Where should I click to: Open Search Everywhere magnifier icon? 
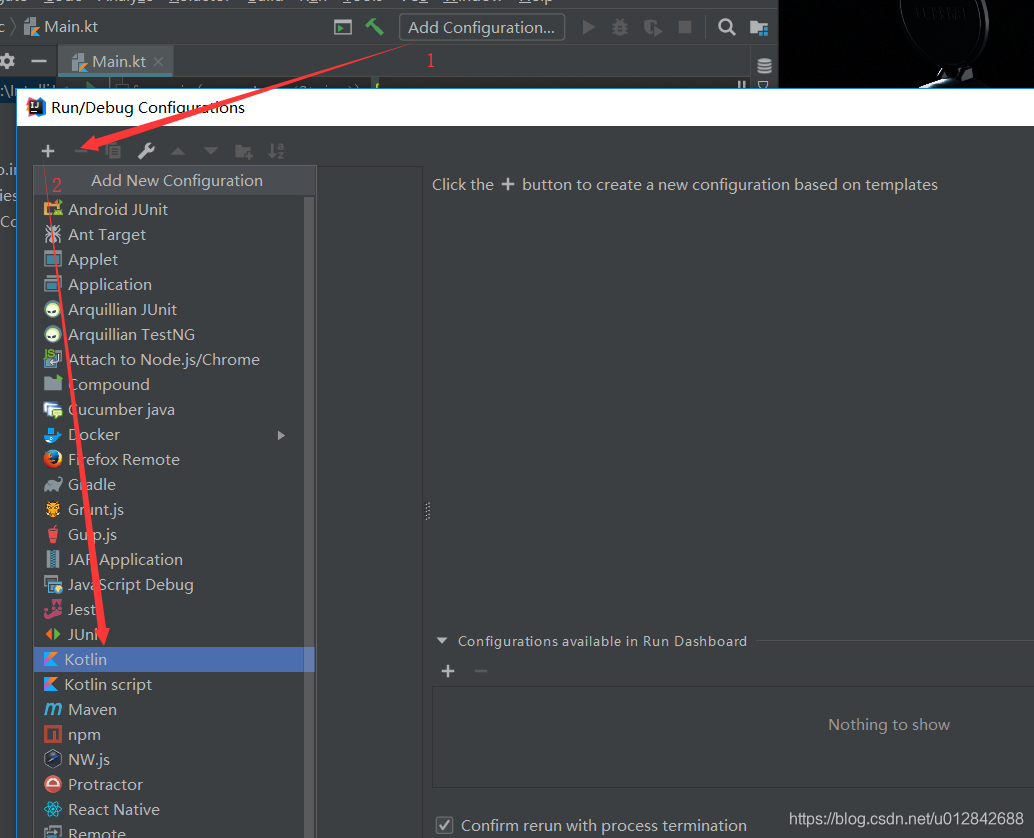(727, 27)
